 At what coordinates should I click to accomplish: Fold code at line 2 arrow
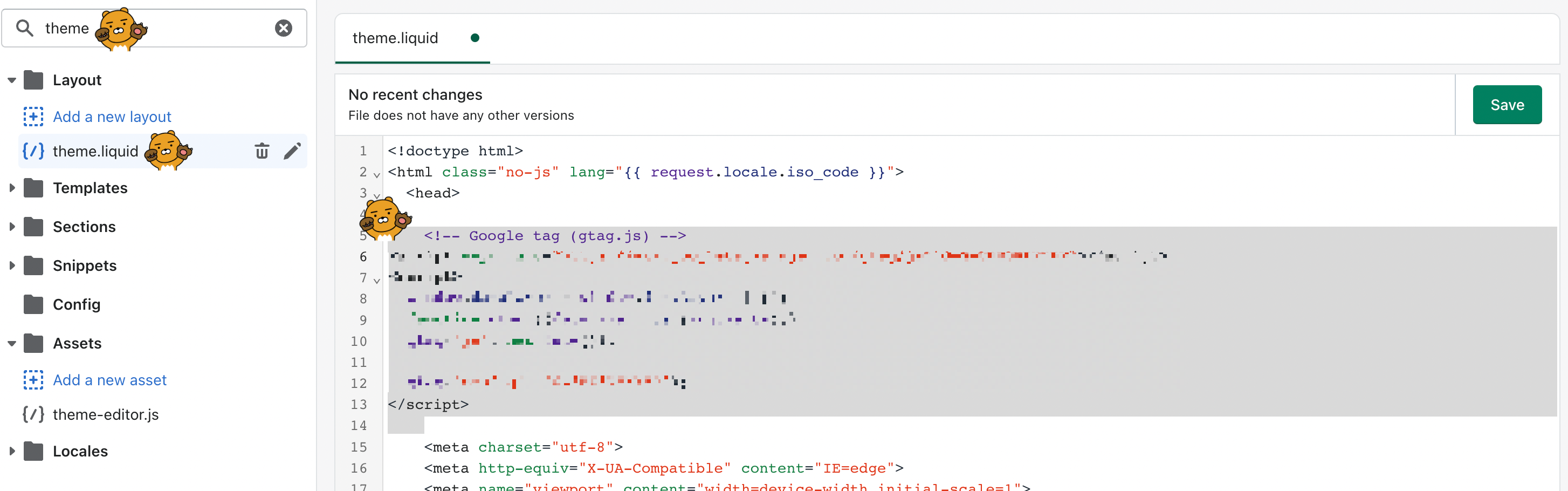point(377,175)
